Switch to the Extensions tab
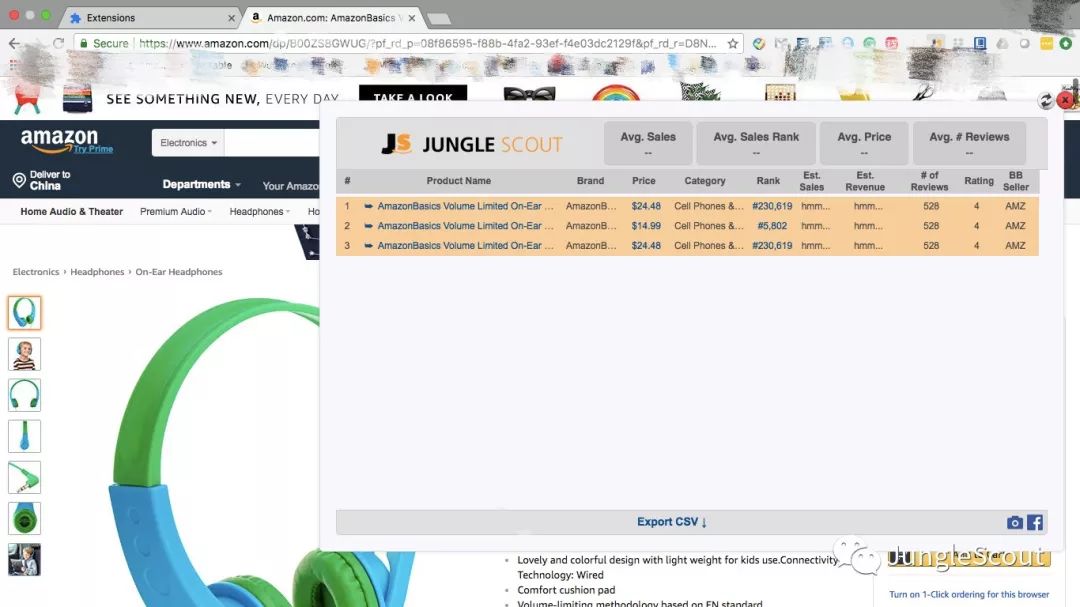 tap(110, 18)
